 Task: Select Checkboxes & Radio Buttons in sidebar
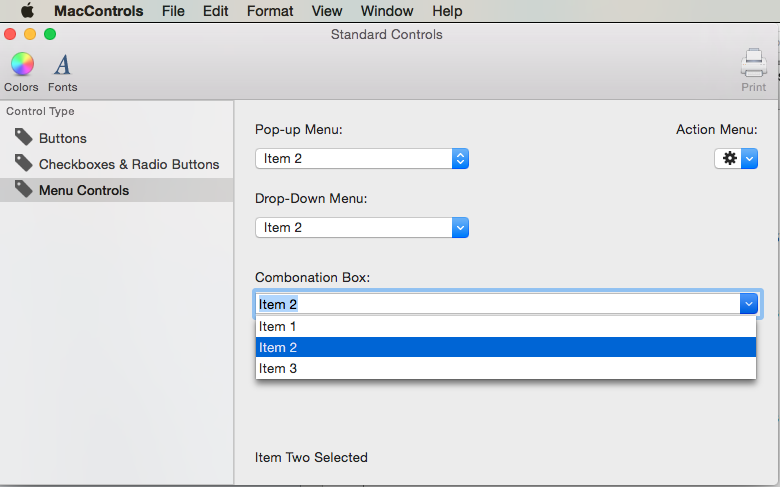point(129,164)
